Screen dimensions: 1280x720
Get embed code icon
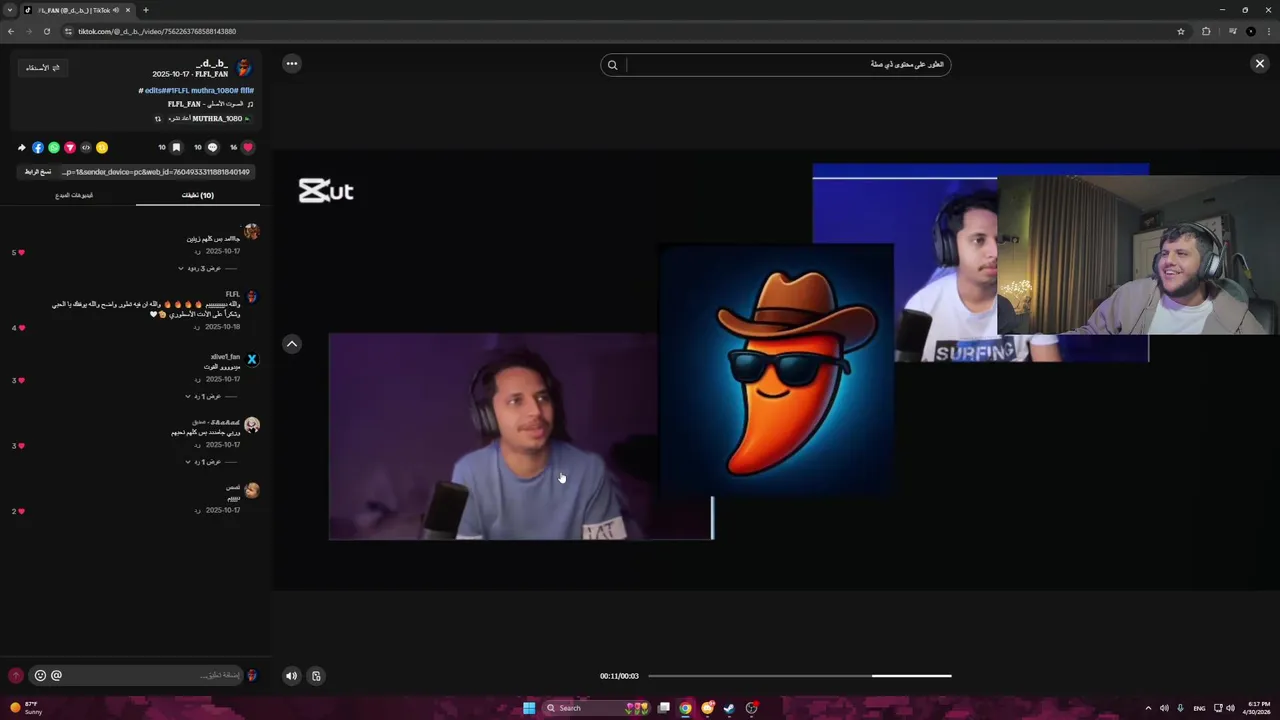(x=86, y=147)
